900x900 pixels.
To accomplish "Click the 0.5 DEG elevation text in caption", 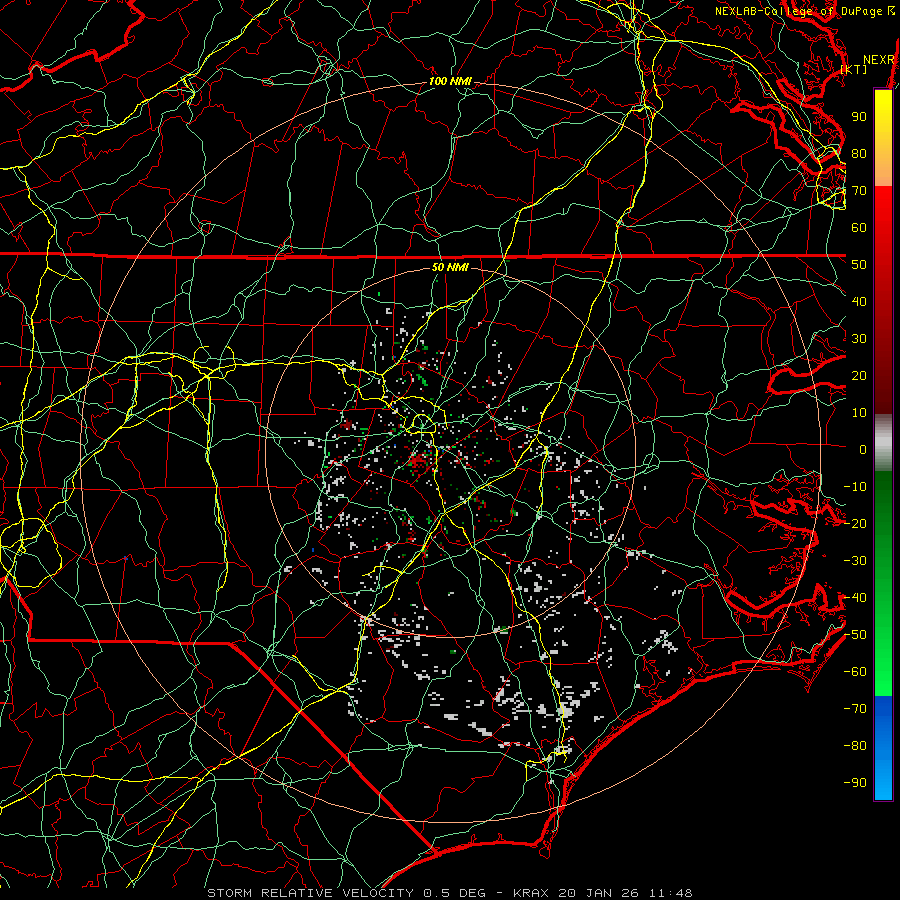I will coord(454,893).
